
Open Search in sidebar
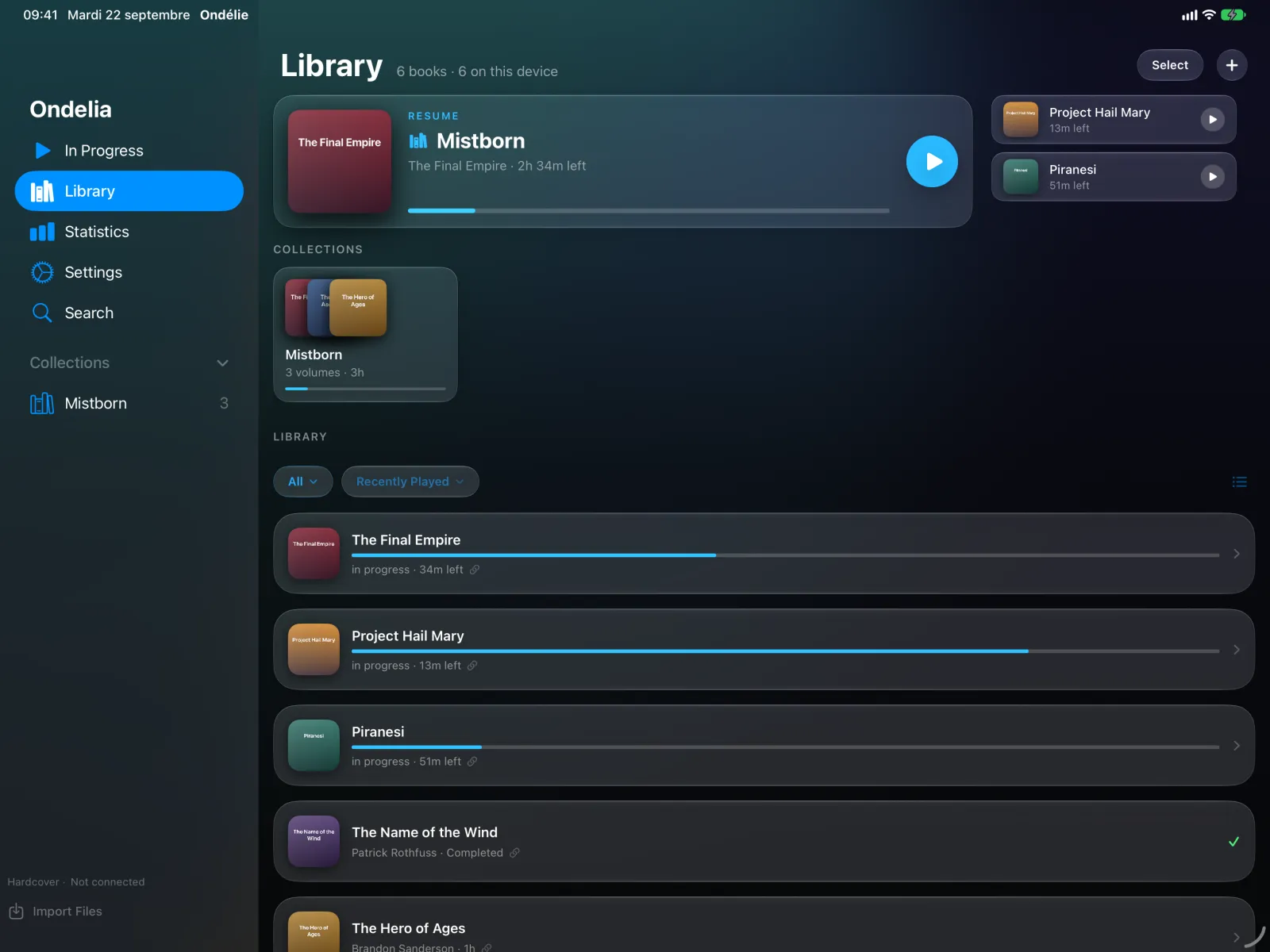[129, 313]
